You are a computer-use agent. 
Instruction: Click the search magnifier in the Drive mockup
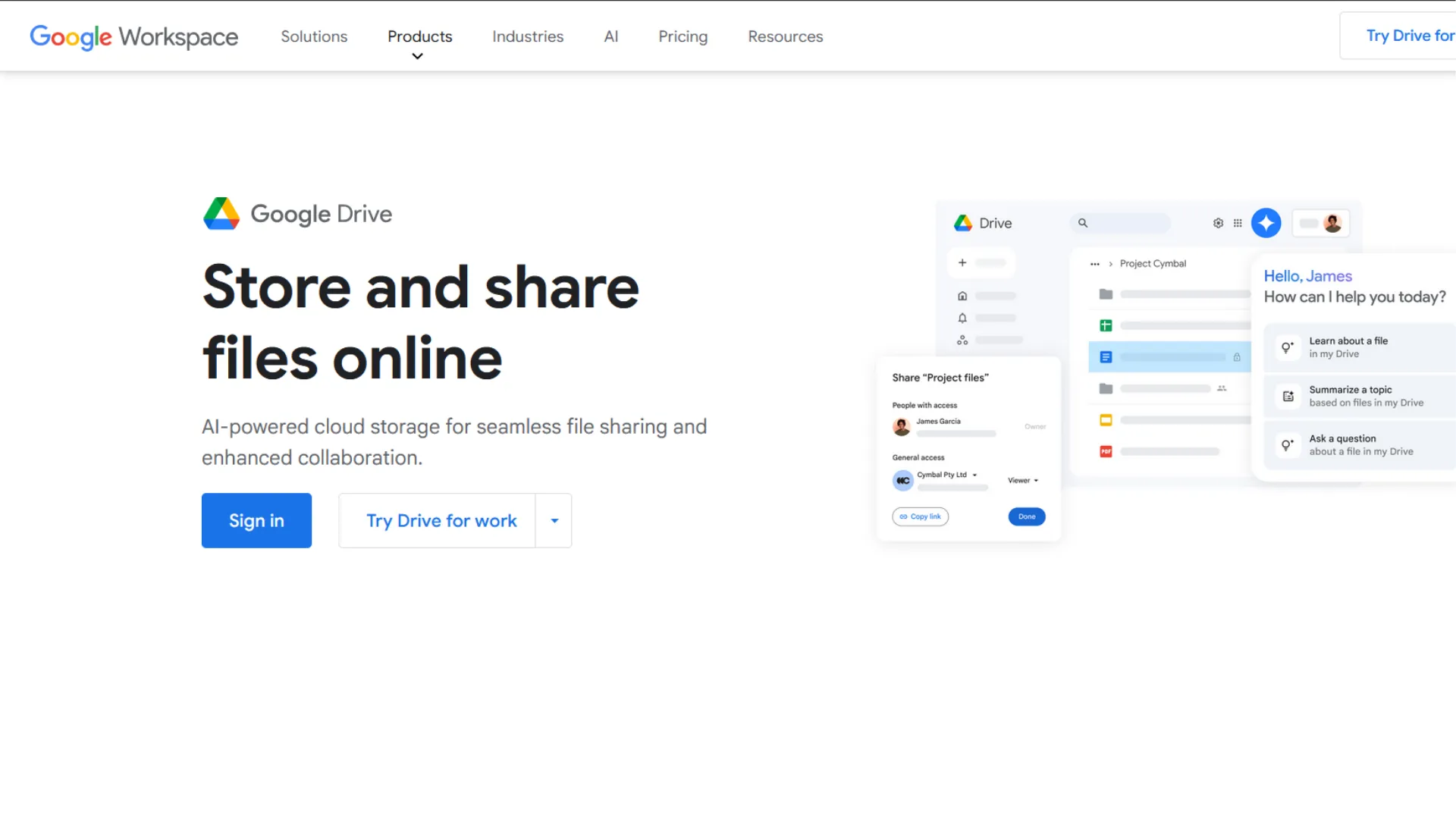pos(1083,223)
